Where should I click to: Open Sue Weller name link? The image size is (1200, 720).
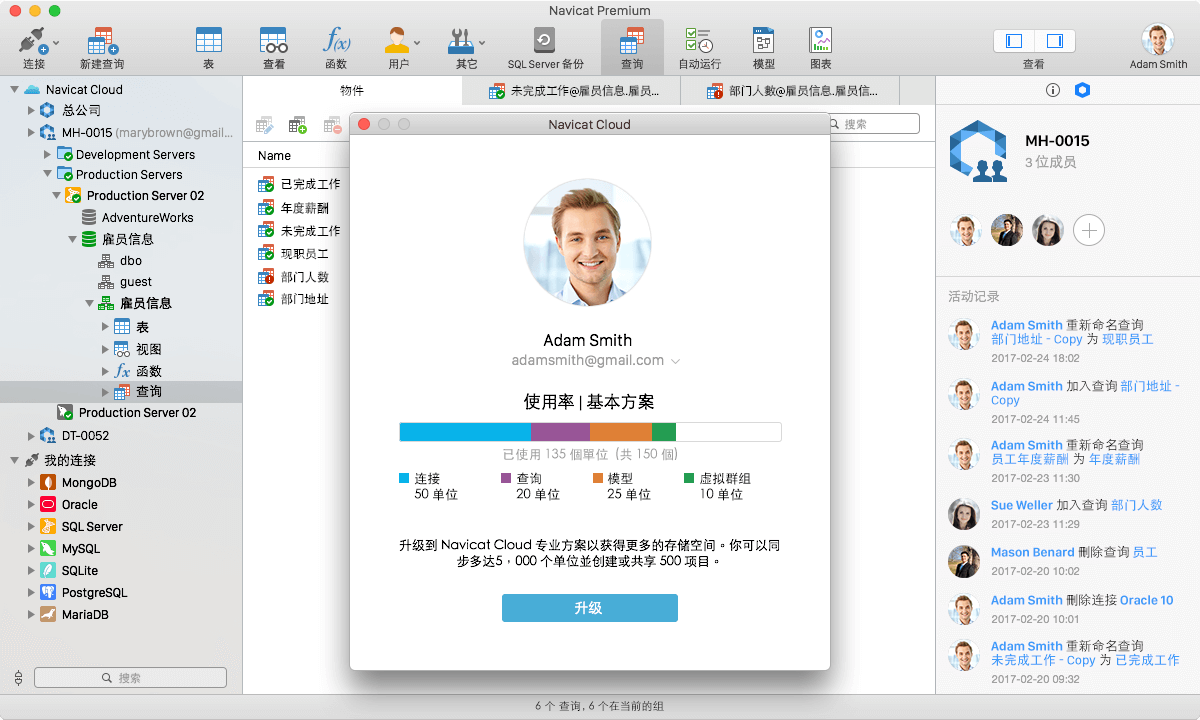(1022, 506)
